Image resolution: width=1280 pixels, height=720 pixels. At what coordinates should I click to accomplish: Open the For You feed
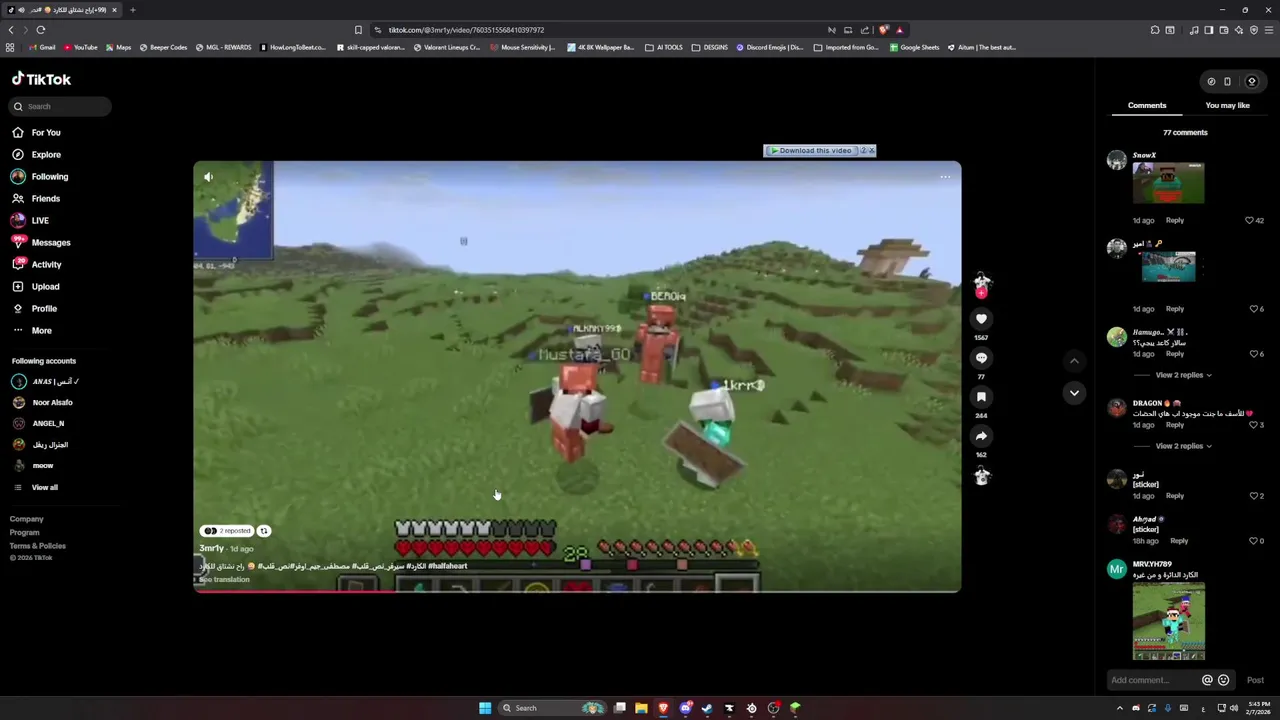pos(46,132)
